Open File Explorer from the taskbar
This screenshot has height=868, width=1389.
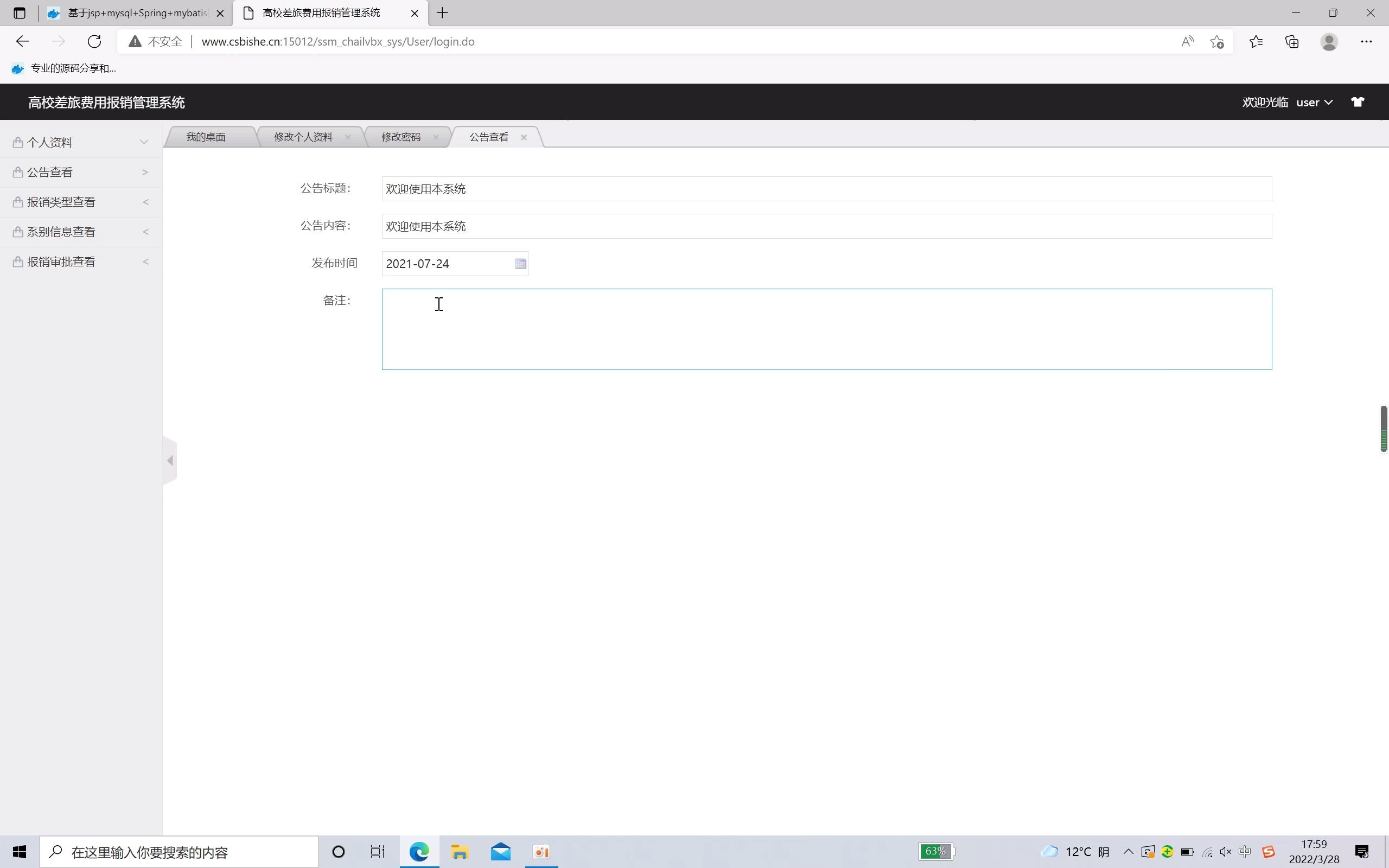pyautogui.click(x=460, y=851)
